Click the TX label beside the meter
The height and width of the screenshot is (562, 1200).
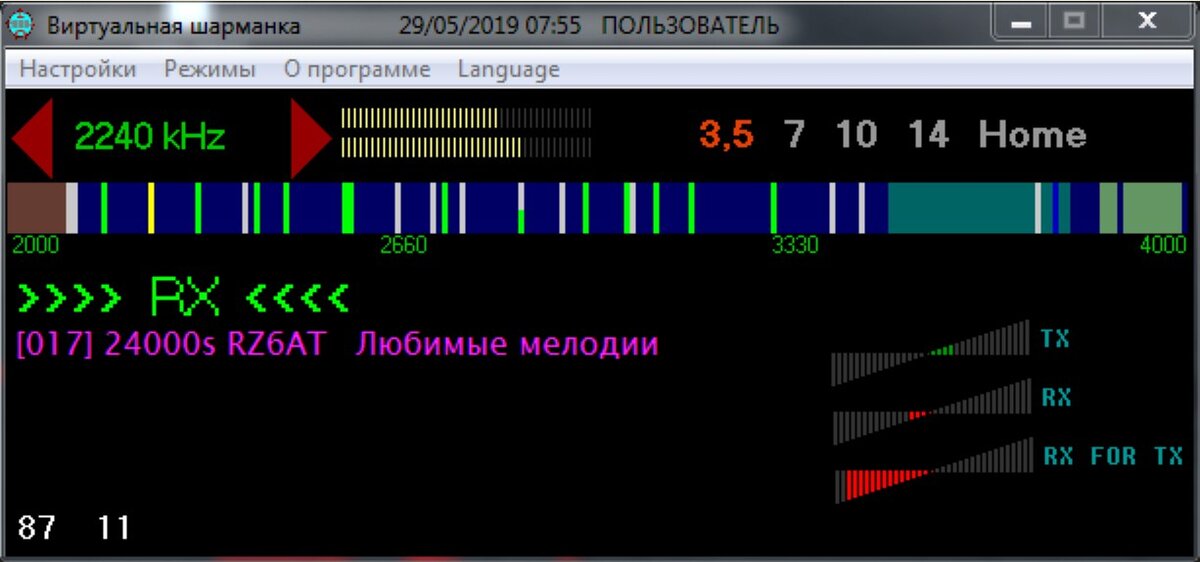(x=1055, y=339)
